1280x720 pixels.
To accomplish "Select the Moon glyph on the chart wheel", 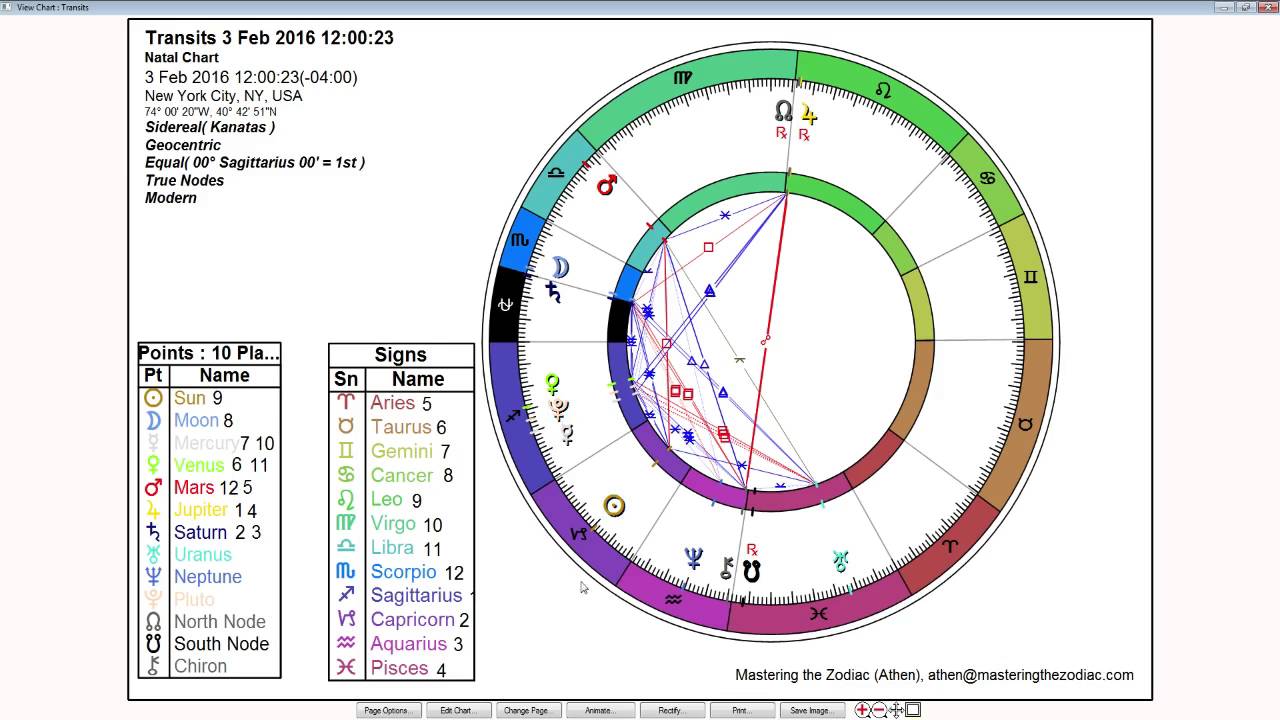I will (560, 268).
